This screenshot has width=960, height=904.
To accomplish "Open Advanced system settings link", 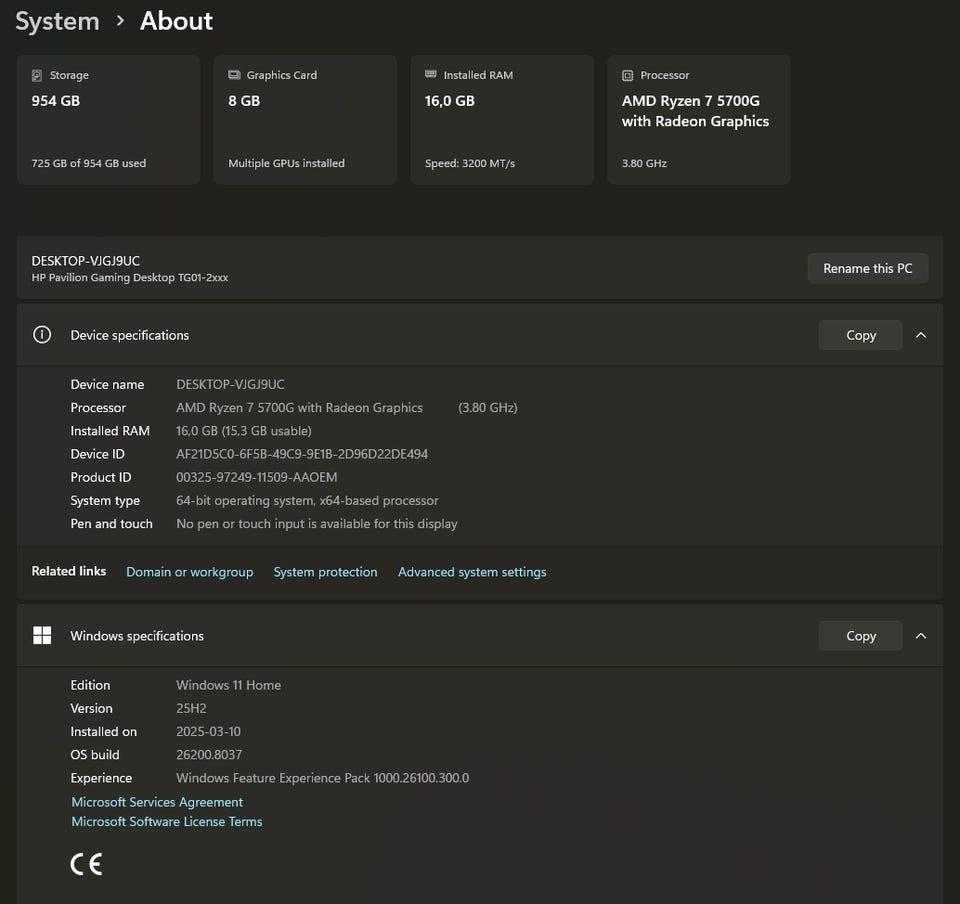I will (472, 572).
